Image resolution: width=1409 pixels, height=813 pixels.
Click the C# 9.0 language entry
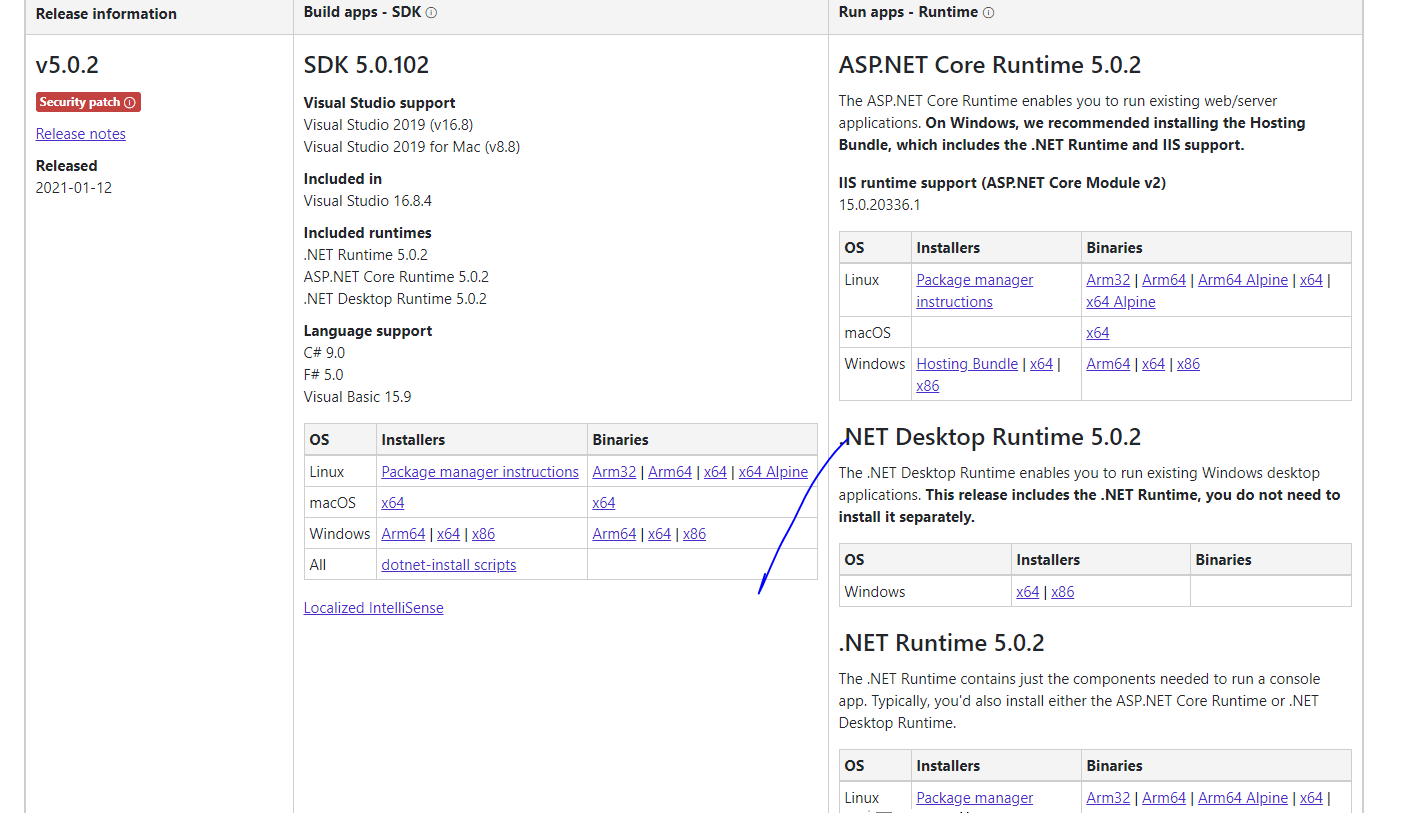pos(324,353)
